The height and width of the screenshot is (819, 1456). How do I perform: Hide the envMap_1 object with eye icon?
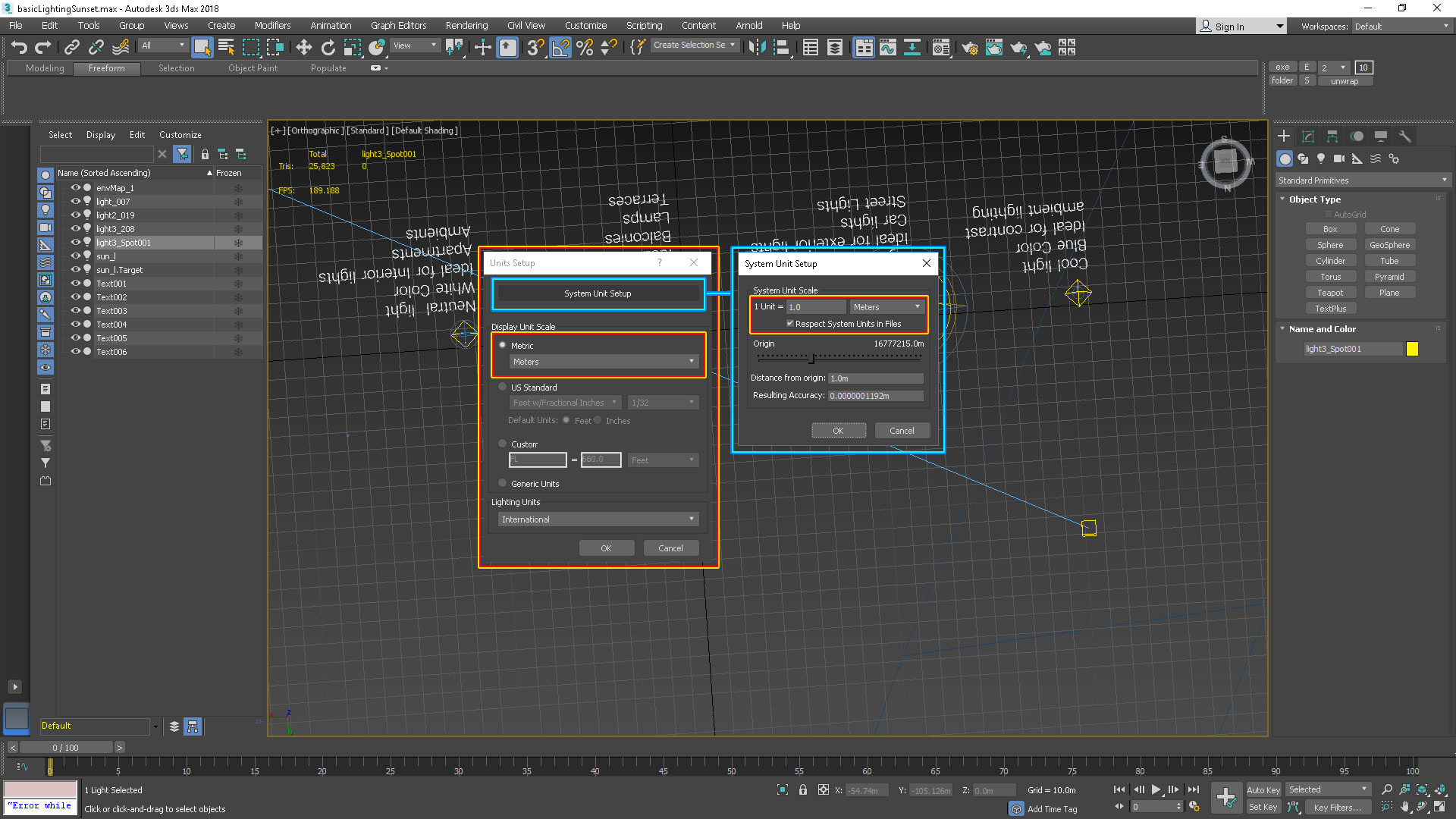(75, 188)
